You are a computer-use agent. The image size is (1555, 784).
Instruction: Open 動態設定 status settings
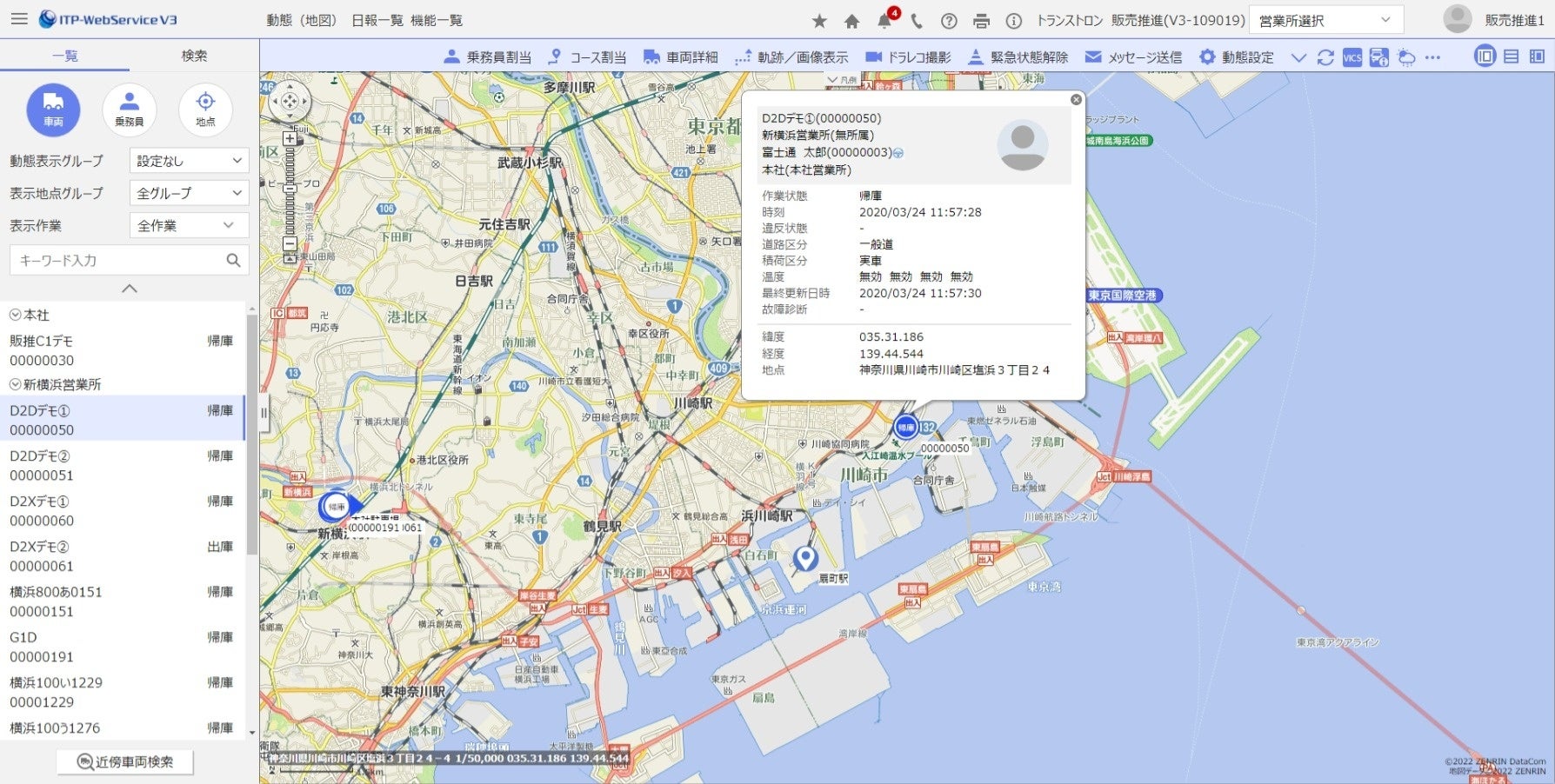tap(1239, 56)
